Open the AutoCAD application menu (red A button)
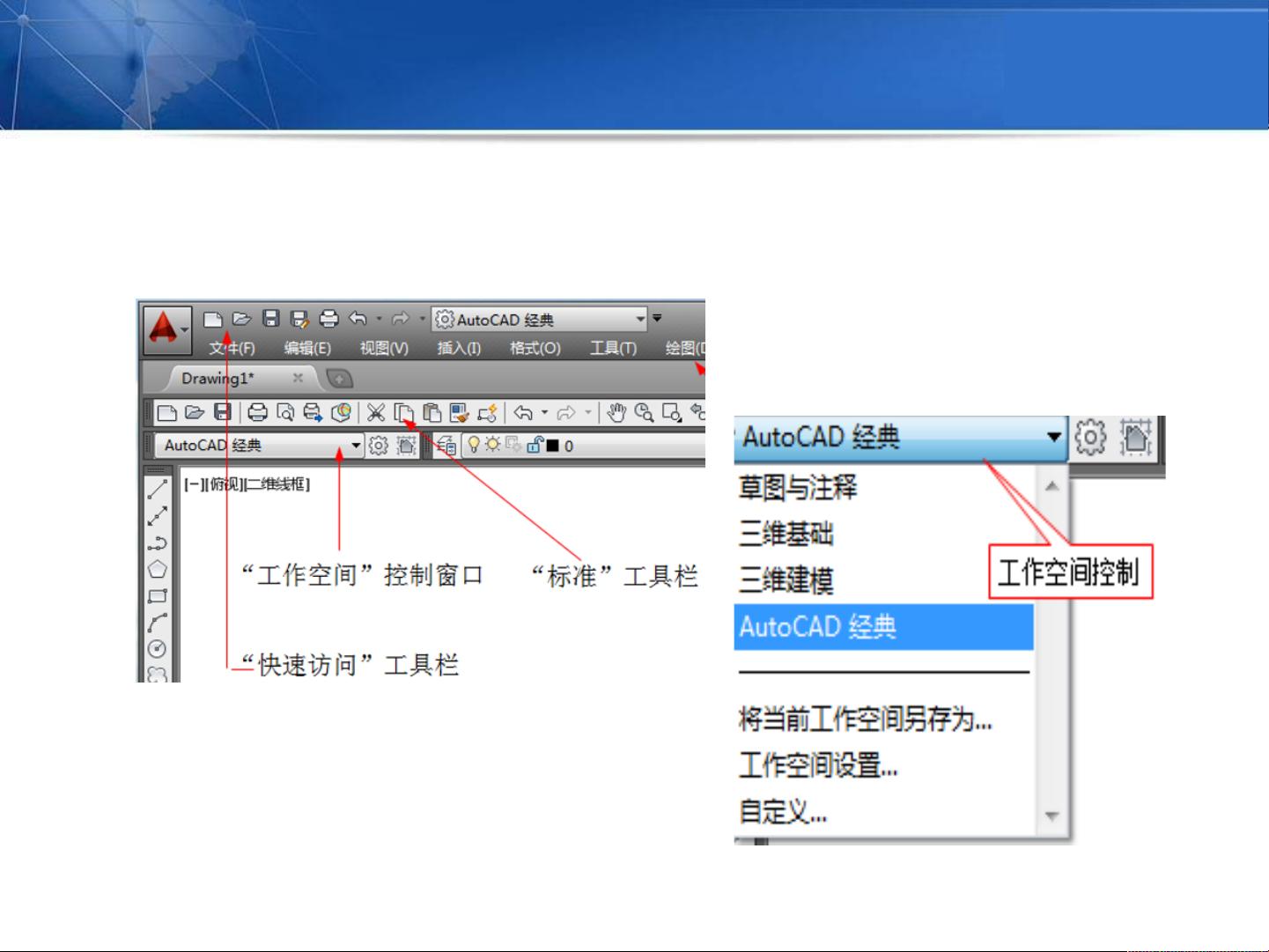The height and width of the screenshot is (952, 1269). pos(166,330)
